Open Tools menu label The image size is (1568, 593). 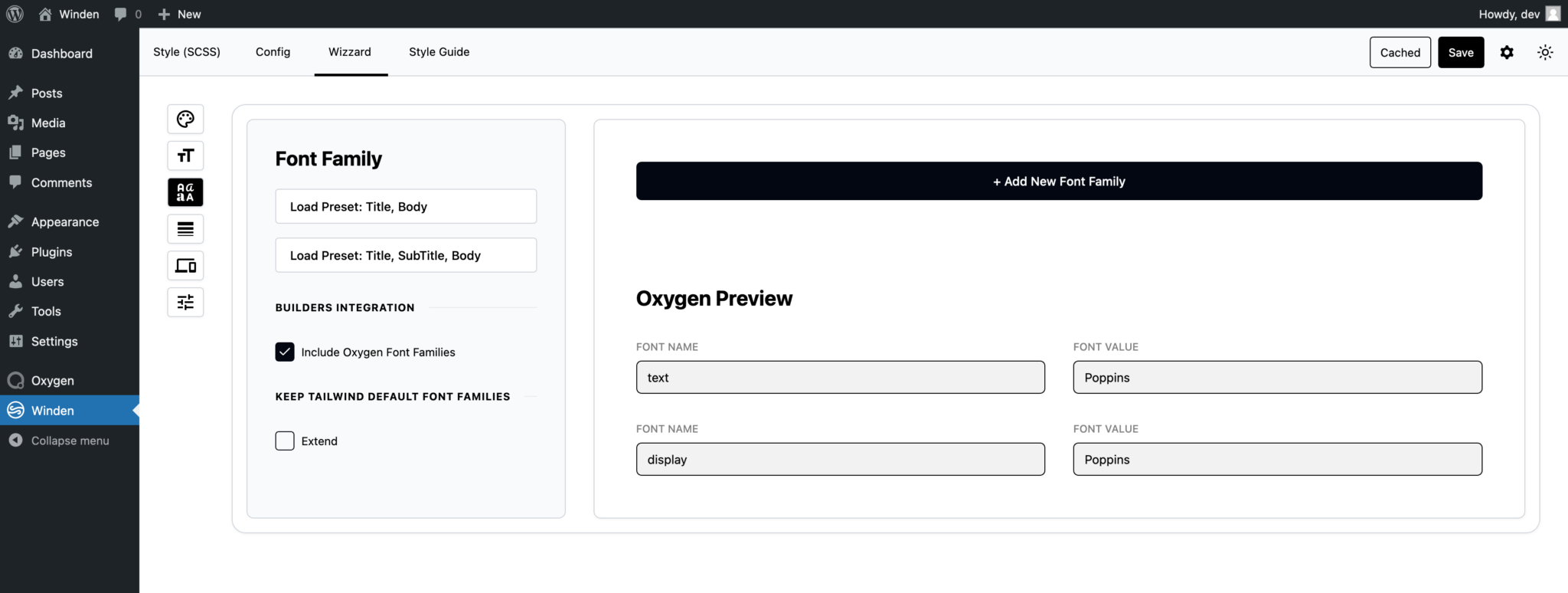(46, 311)
